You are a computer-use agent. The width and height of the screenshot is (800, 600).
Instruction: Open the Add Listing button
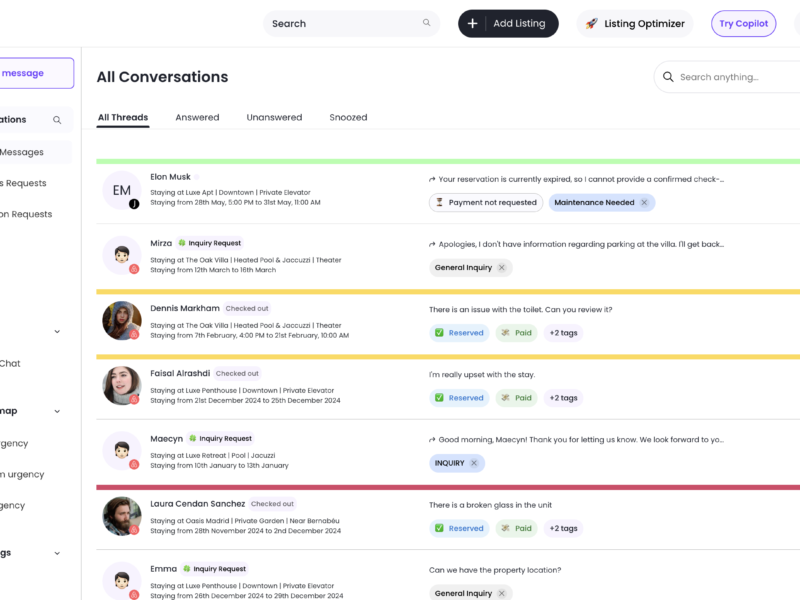pyautogui.click(x=508, y=23)
